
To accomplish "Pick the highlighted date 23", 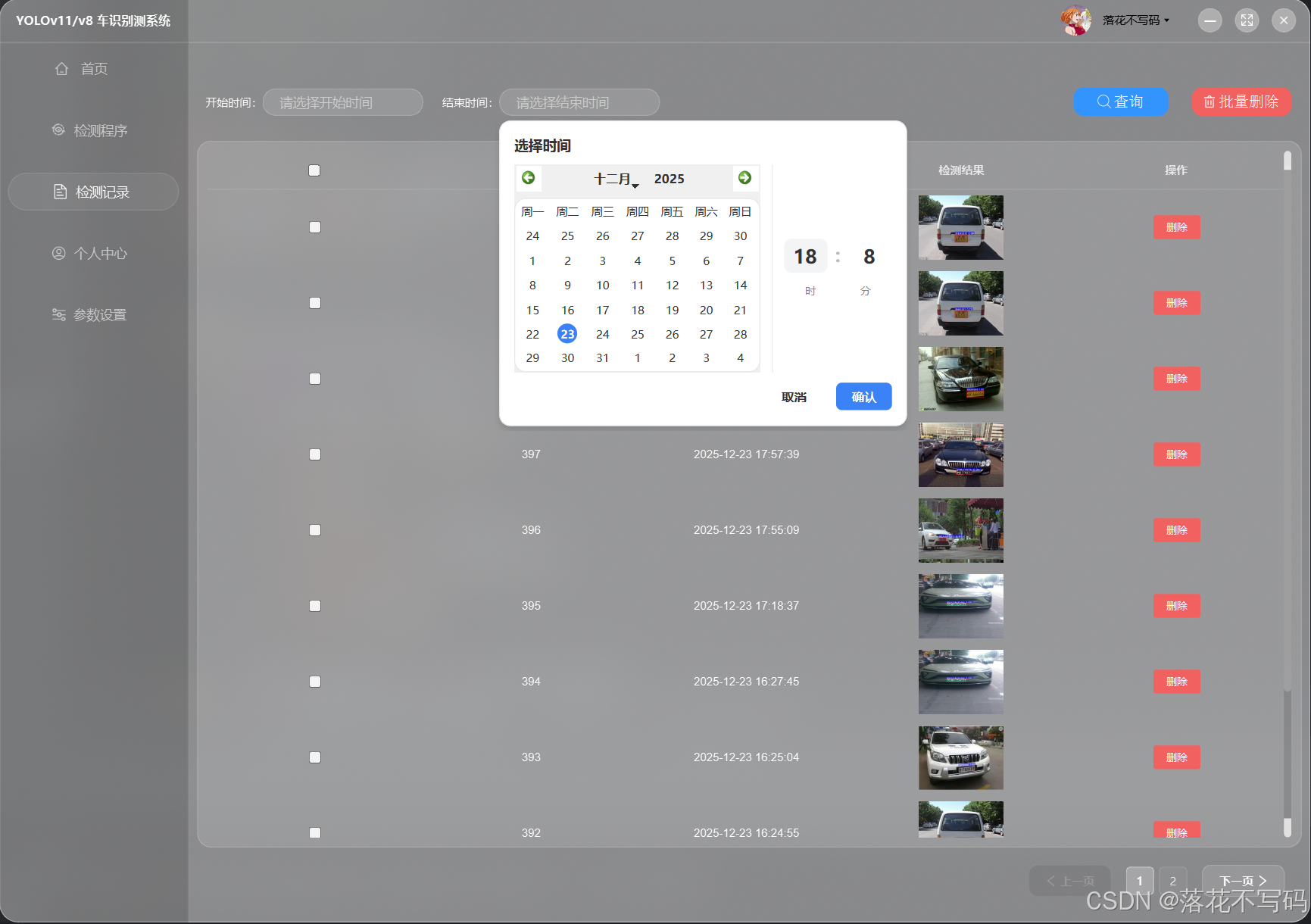I will click(567, 334).
